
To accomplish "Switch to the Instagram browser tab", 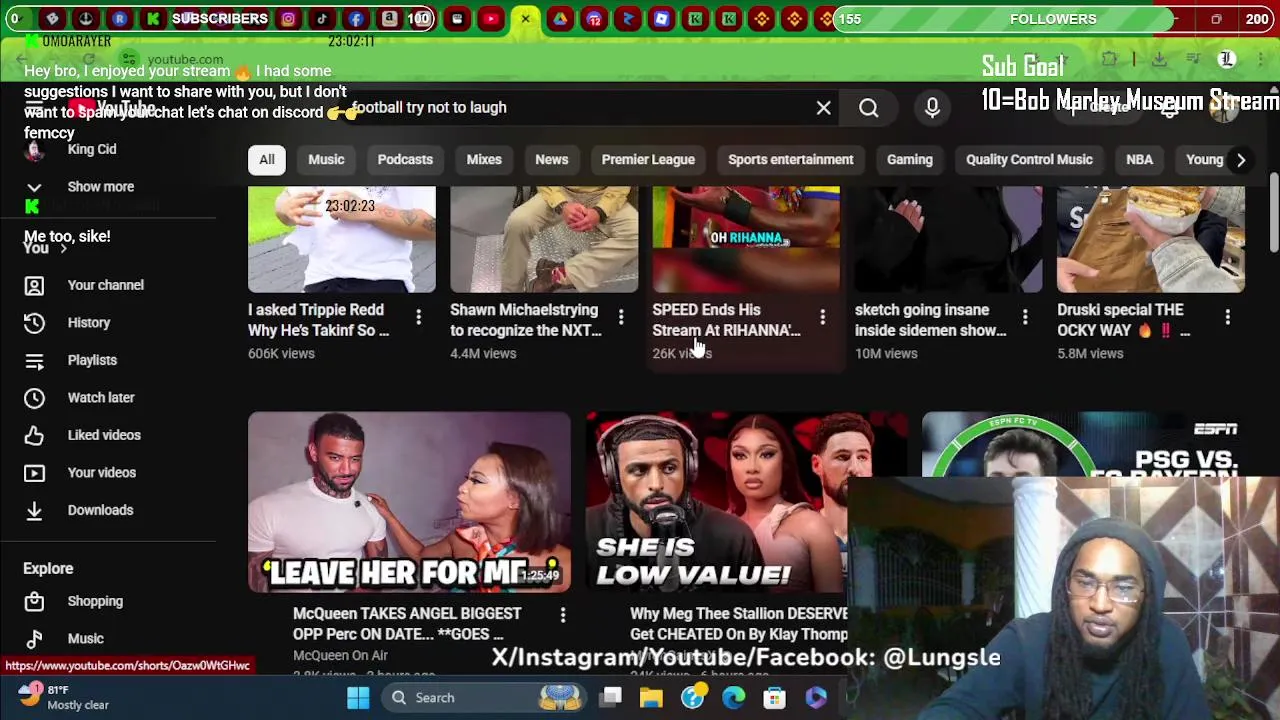I will (x=288, y=19).
